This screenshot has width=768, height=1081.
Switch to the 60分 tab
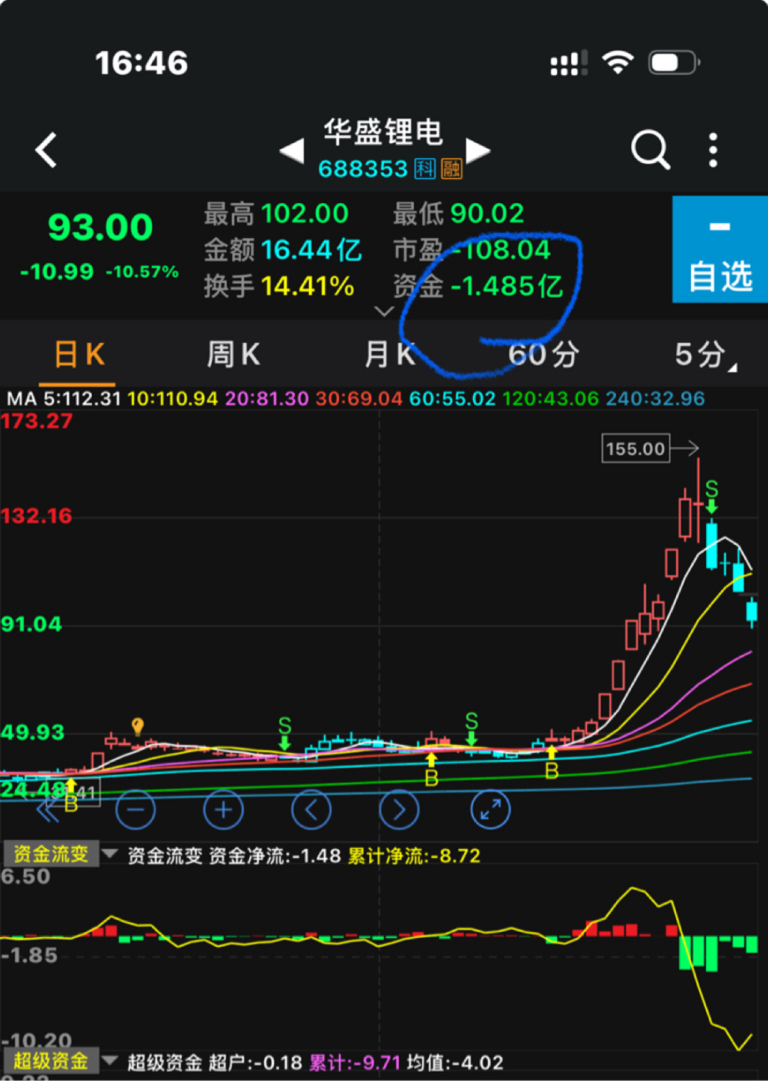(544, 354)
